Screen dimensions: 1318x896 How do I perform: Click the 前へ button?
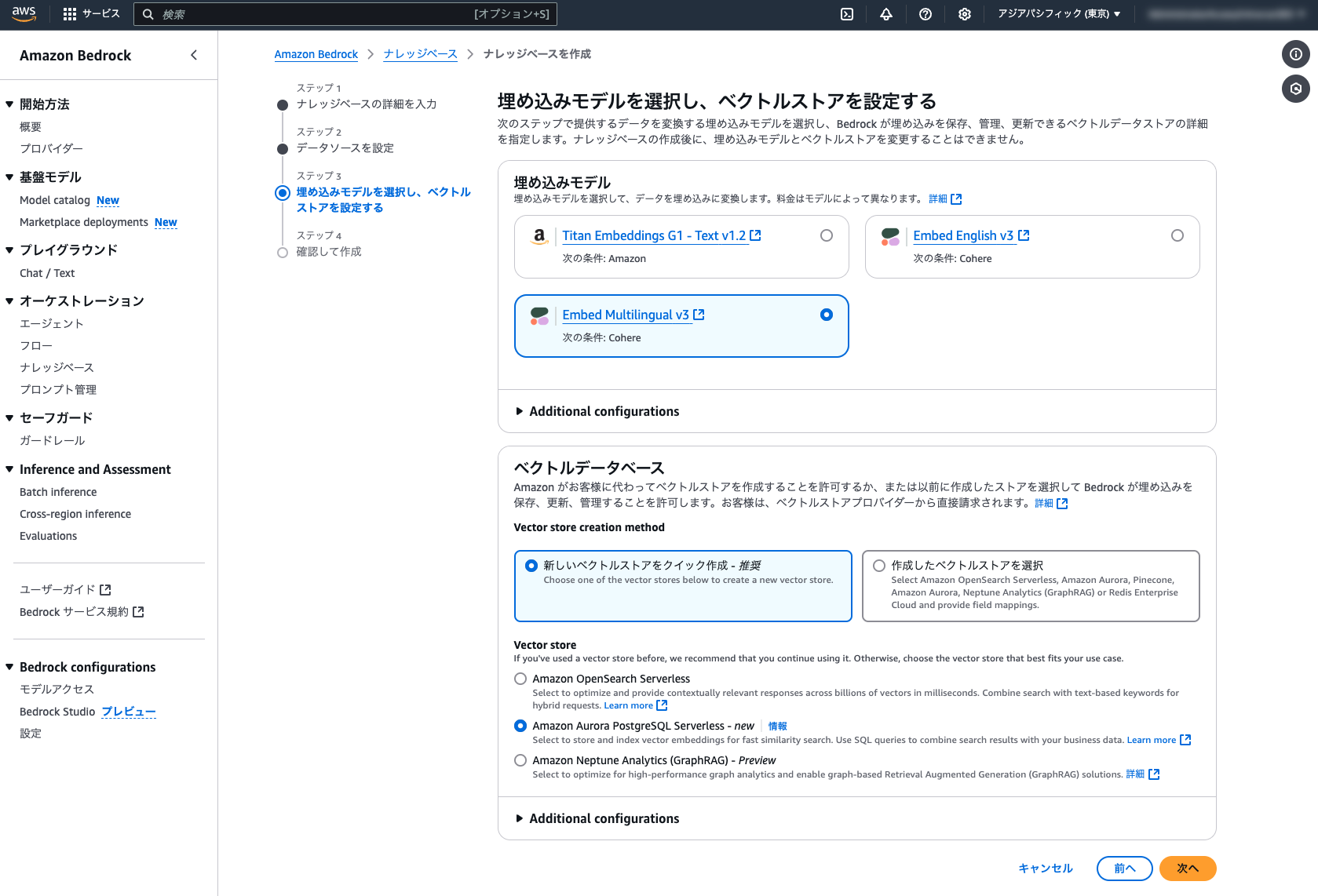(x=1125, y=869)
